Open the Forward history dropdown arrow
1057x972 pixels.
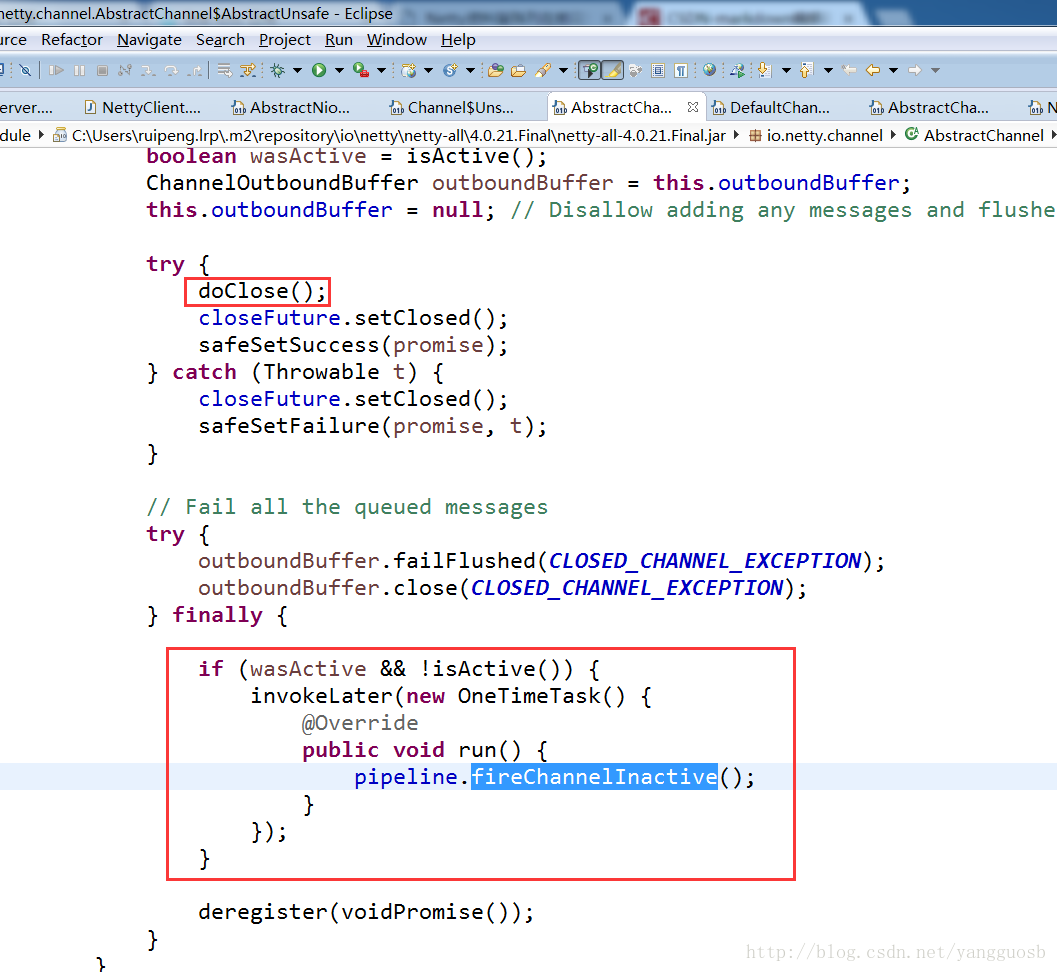pyautogui.click(x=936, y=70)
